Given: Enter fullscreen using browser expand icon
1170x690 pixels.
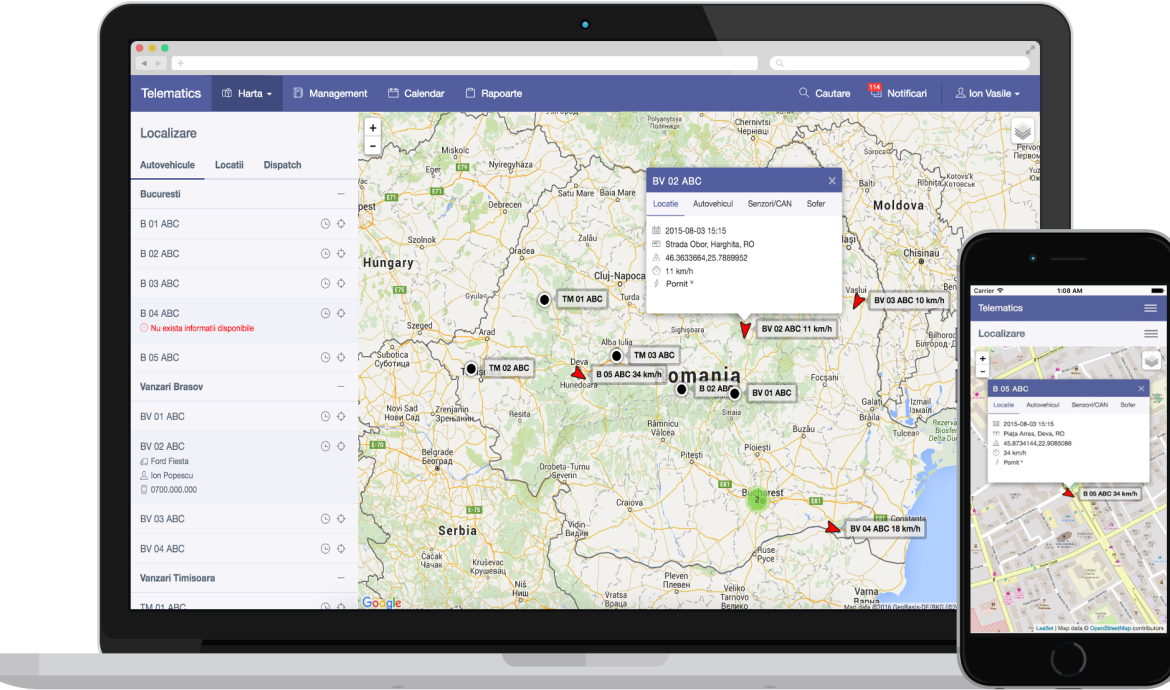Looking at the screenshot, I should pos(1030,50).
